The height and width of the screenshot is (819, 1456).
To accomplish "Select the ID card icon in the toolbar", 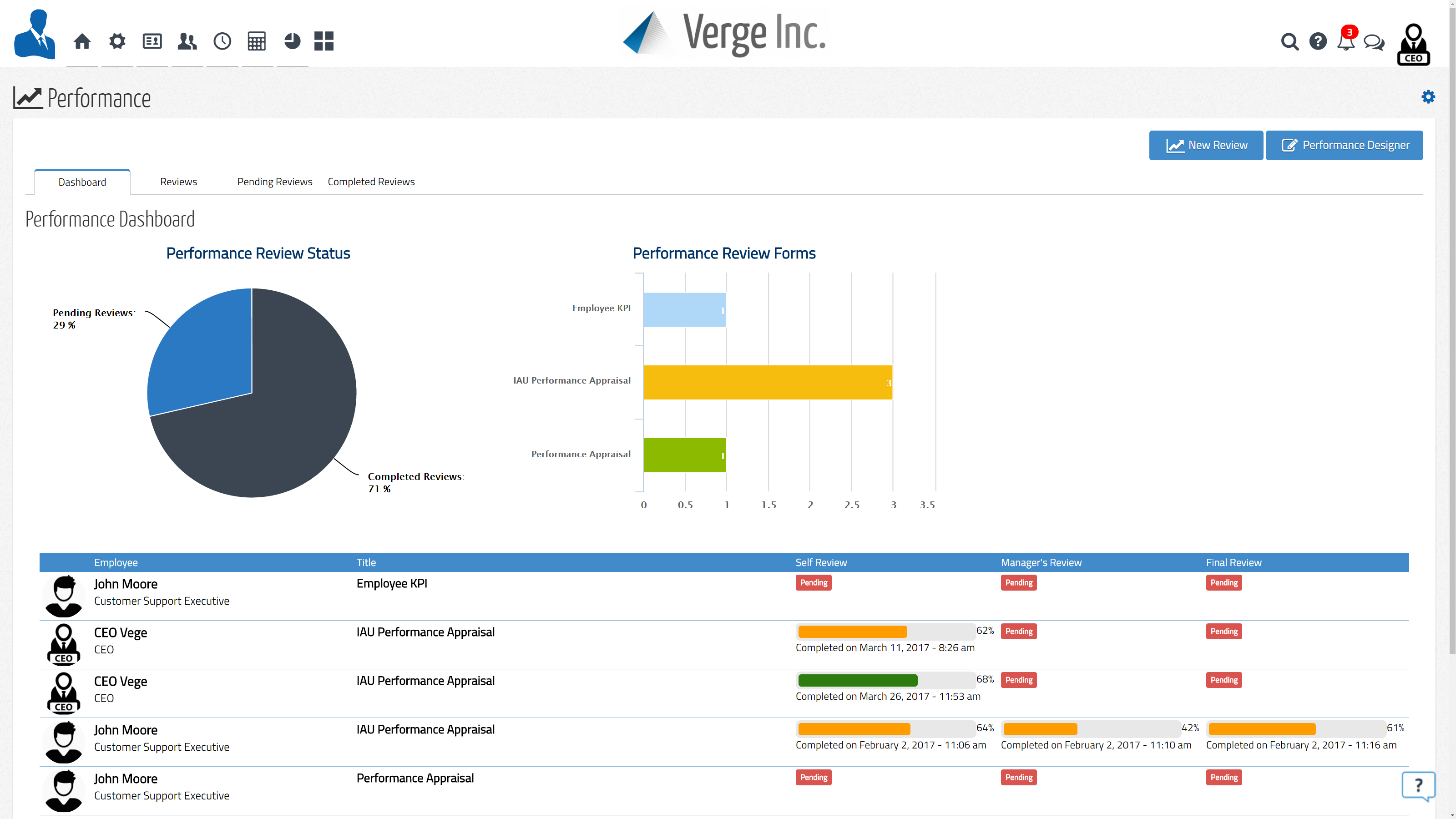I will (152, 41).
